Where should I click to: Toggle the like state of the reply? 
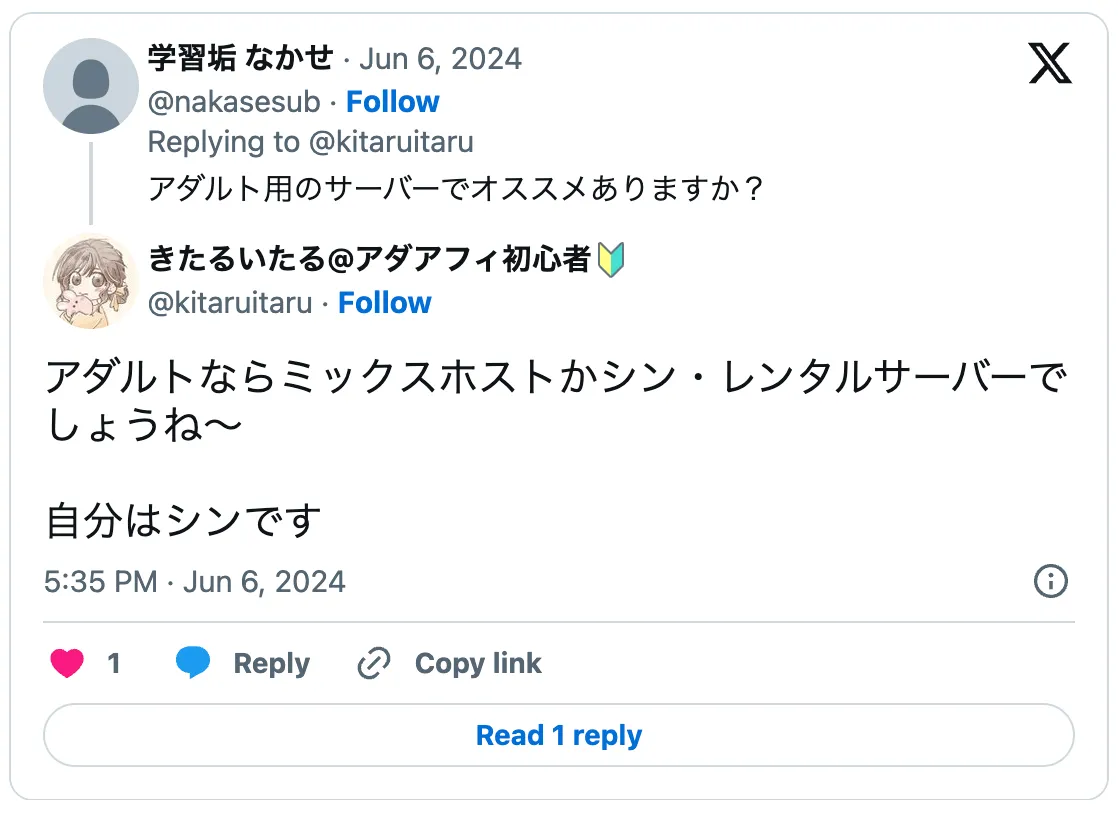[x=68, y=662]
